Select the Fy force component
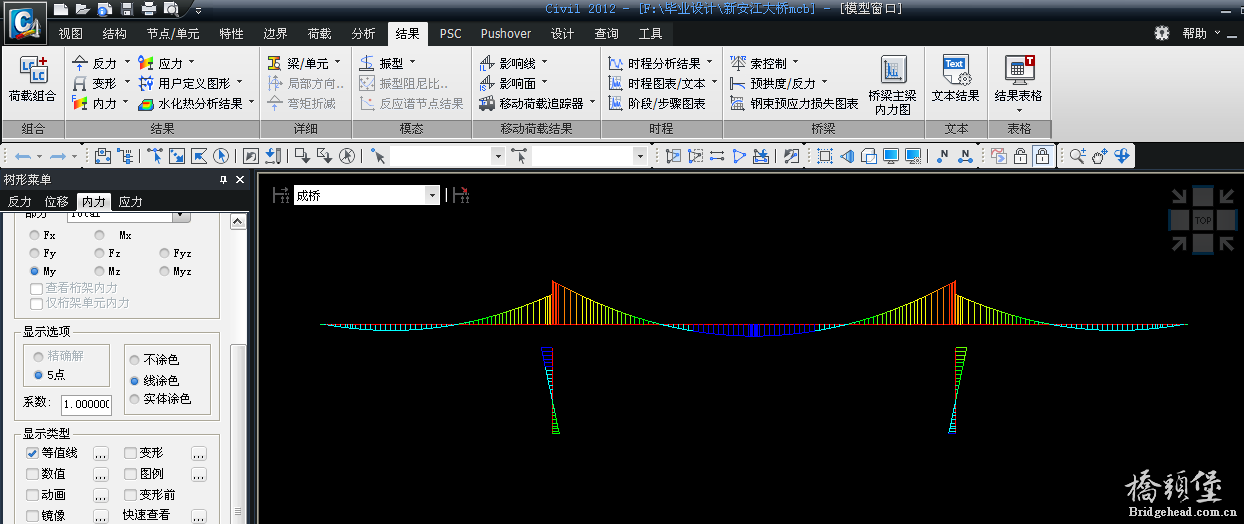Screen dimensions: 1244x524 36,253
